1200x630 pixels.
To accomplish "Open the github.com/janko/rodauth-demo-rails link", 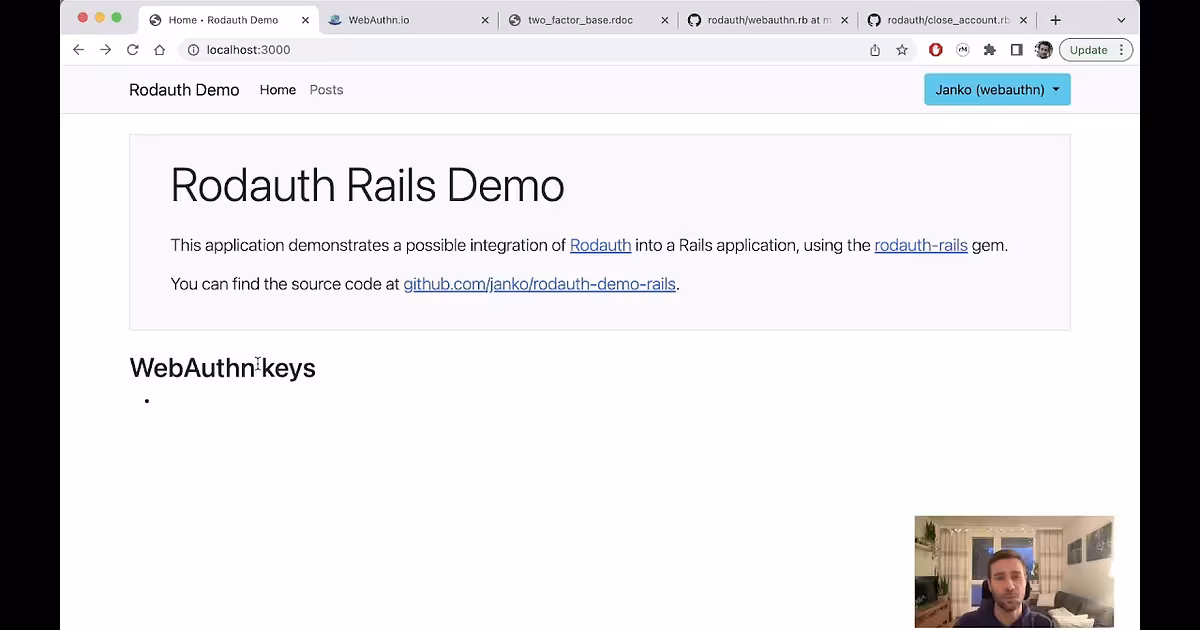I will point(539,284).
